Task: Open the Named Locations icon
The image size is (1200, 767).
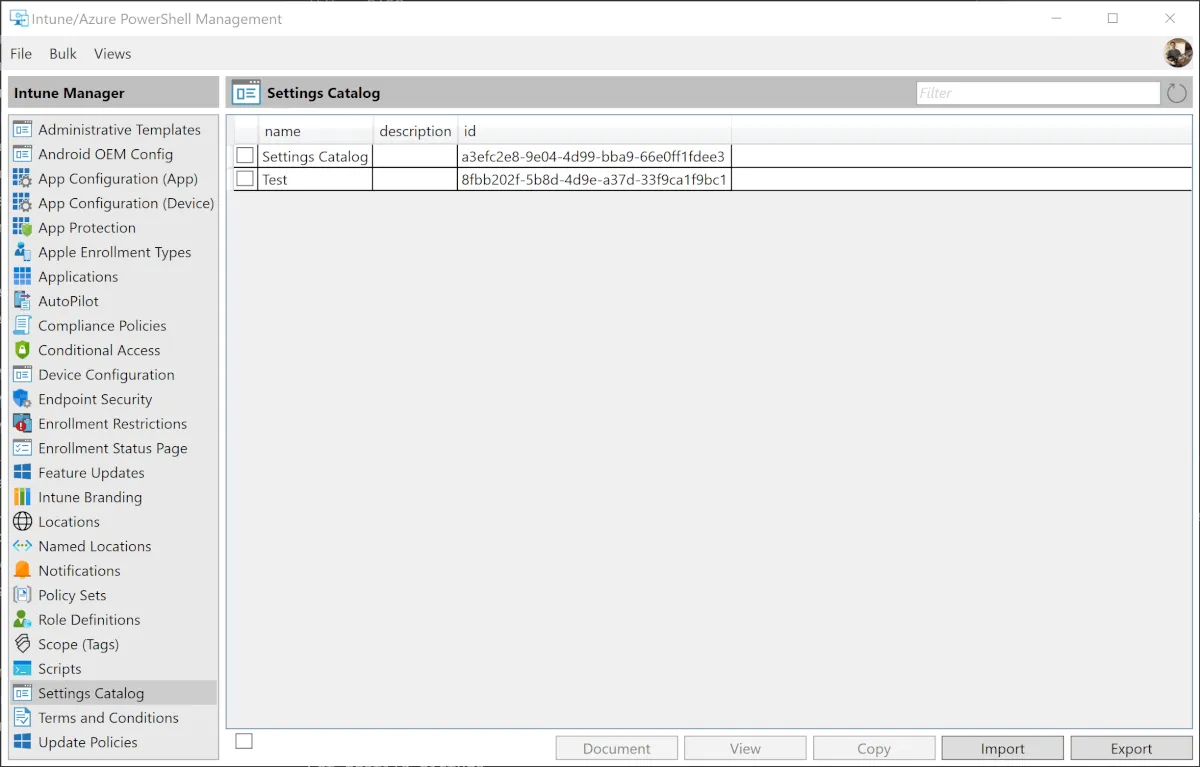Action: point(22,546)
